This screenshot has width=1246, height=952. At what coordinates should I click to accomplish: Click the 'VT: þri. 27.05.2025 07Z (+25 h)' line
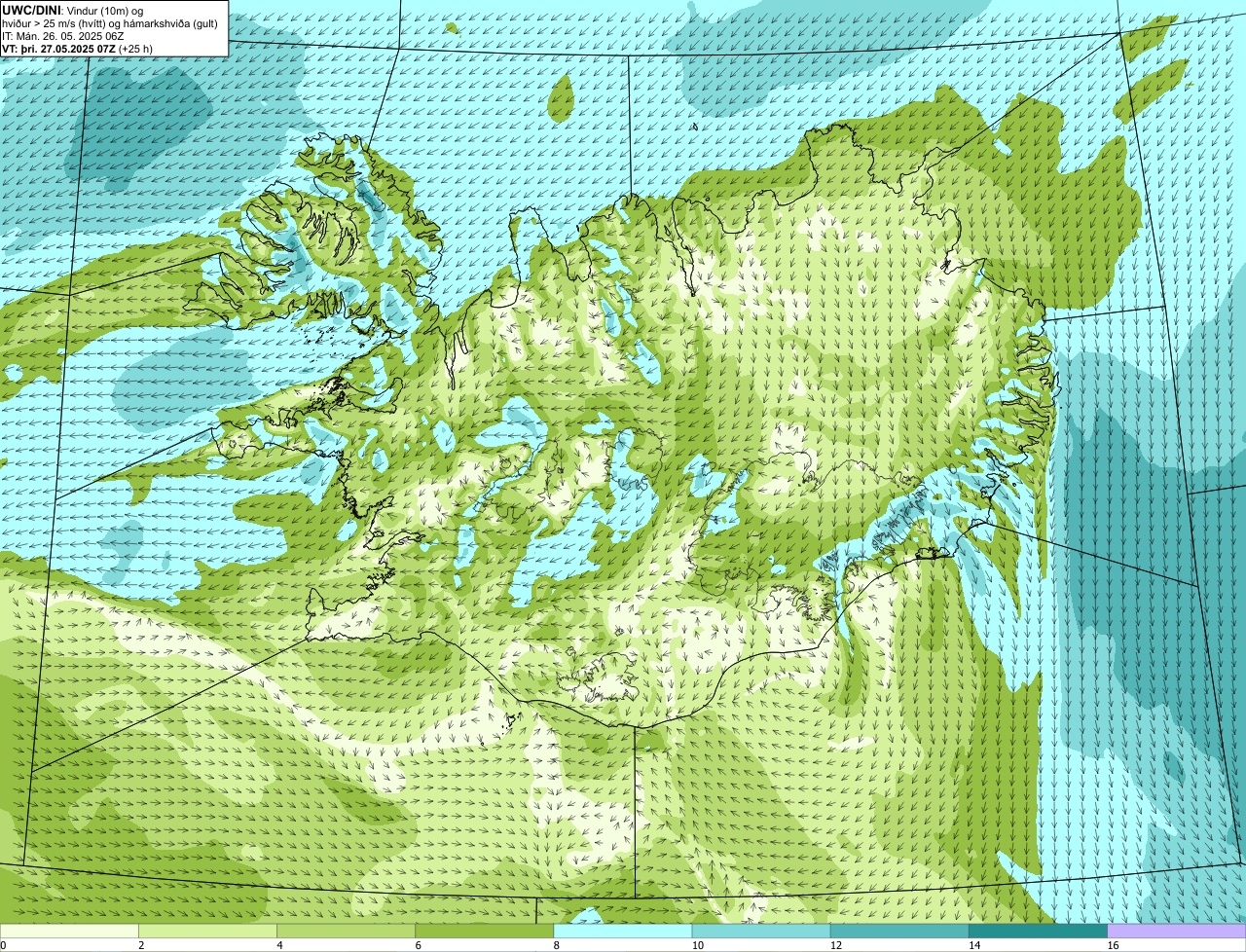tap(78, 49)
